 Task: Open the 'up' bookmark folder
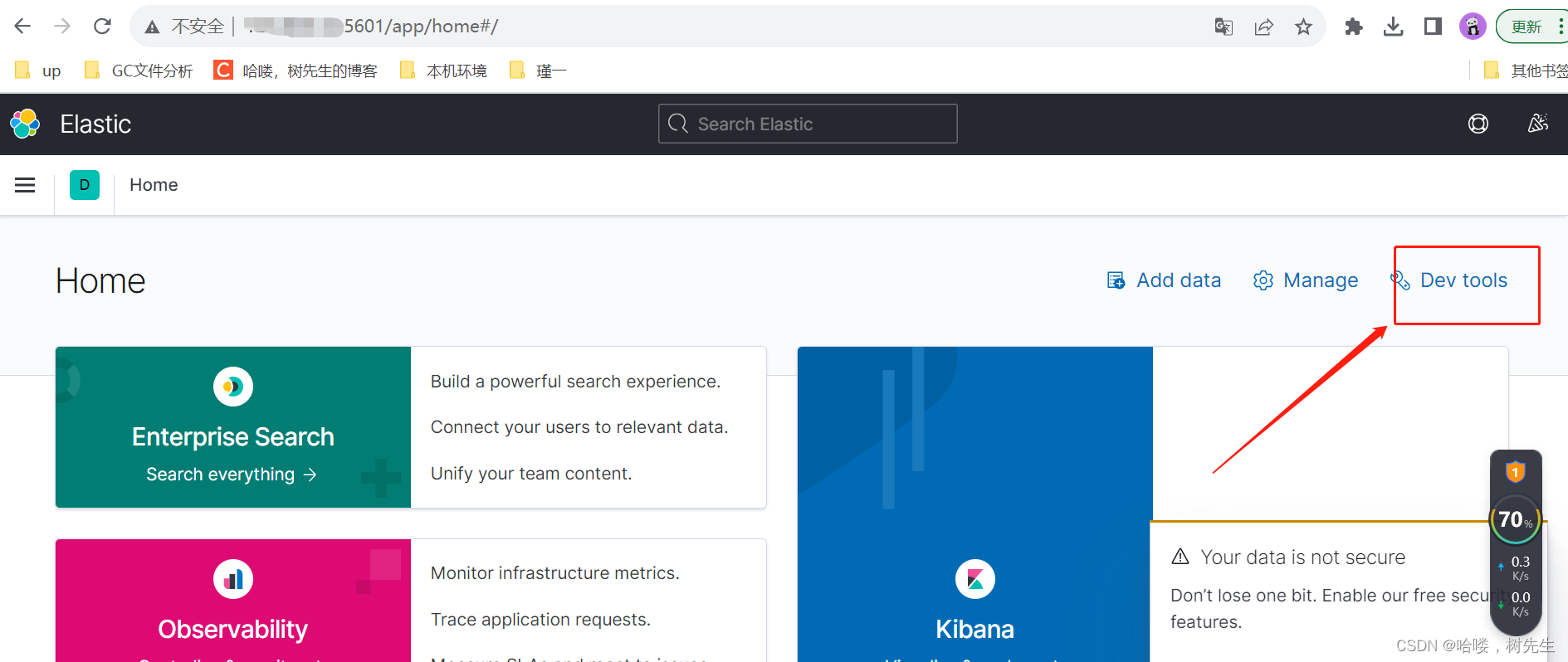38,71
